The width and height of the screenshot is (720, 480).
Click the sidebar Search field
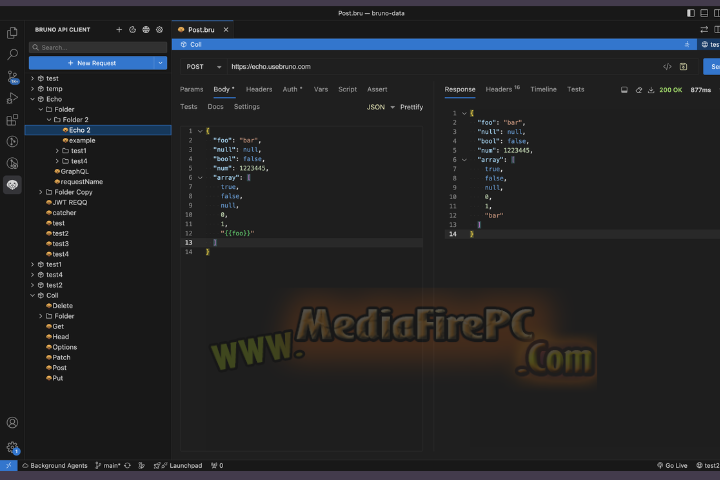[x=98, y=47]
